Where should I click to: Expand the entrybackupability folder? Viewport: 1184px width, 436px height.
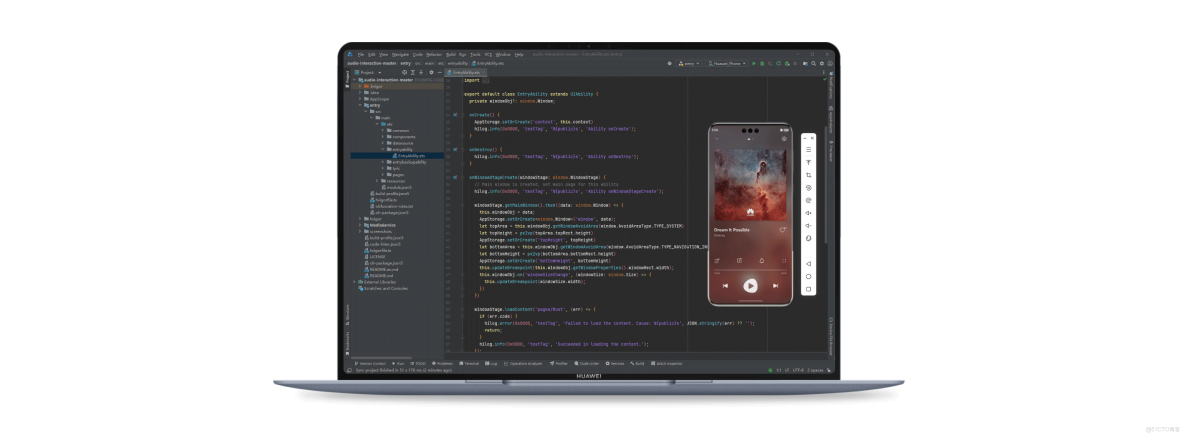pyautogui.click(x=384, y=162)
